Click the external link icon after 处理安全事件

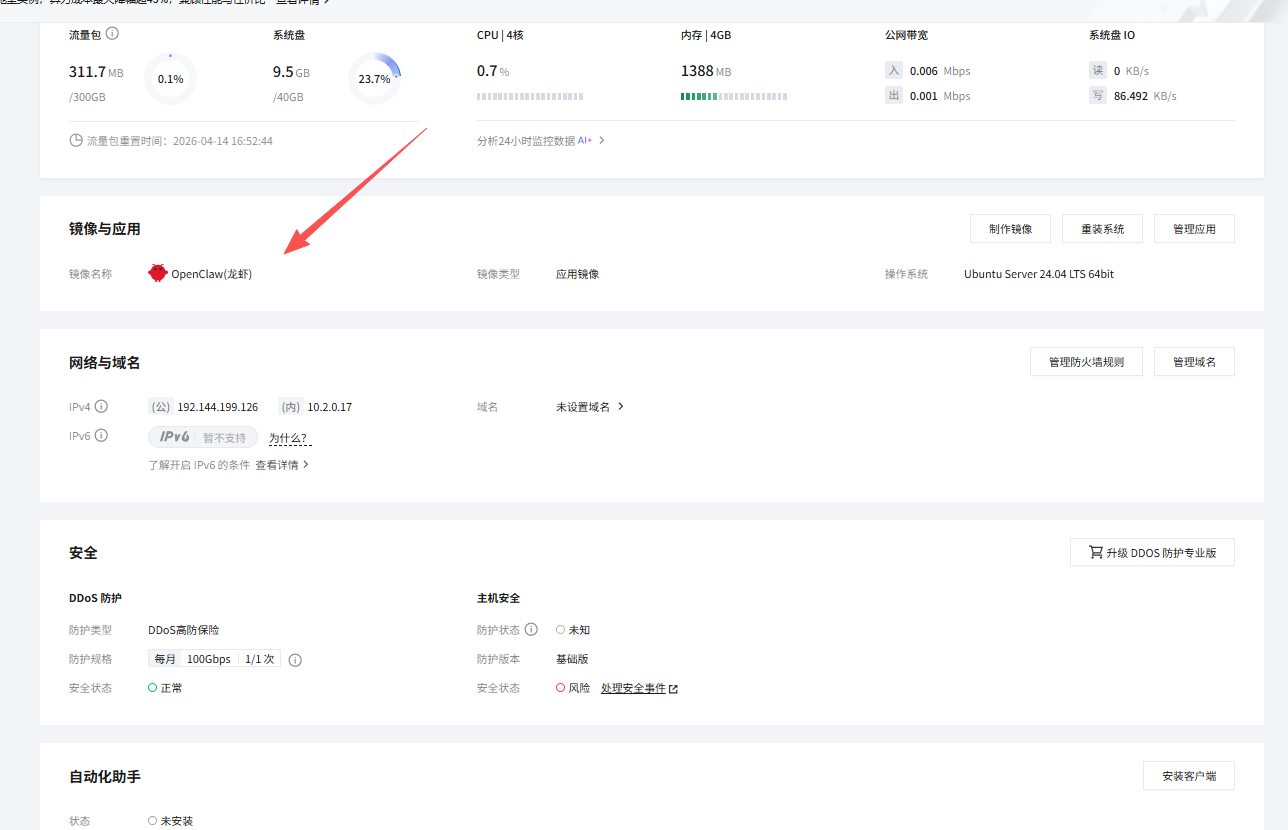pyautogui.click(x=673, y=689)
